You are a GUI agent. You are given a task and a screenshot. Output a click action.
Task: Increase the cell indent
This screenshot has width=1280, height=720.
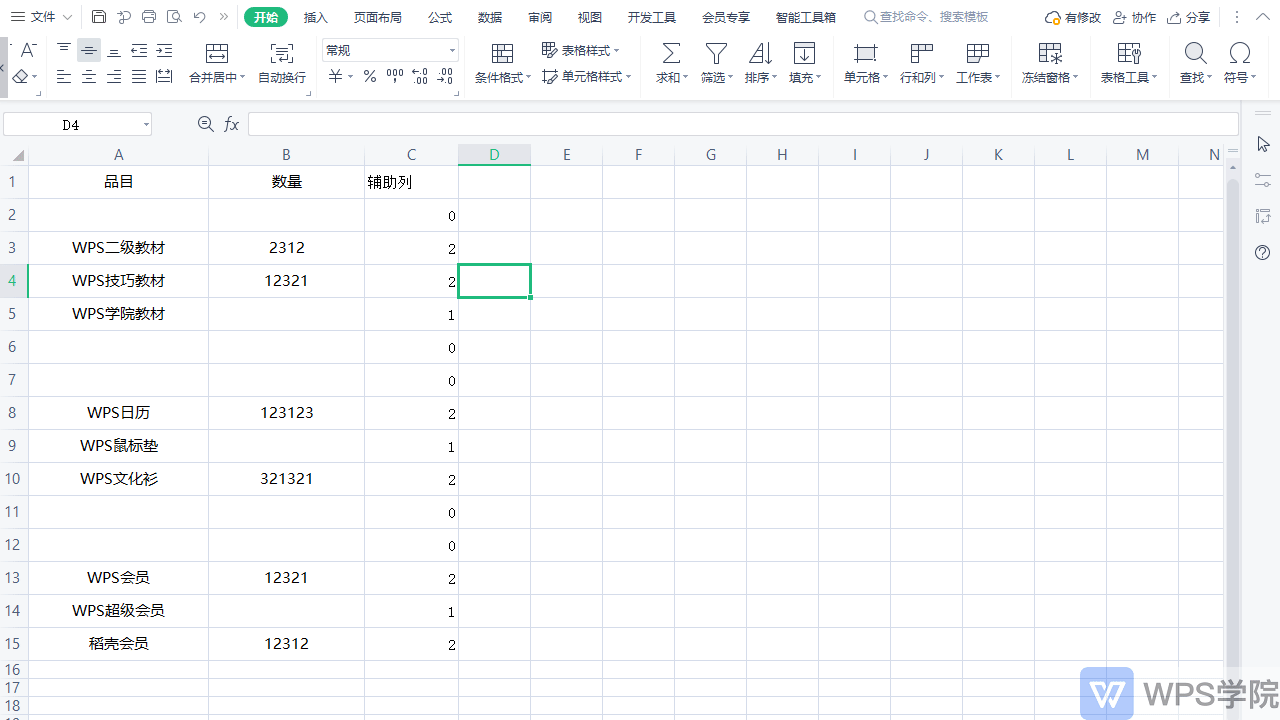[x=164, y=50]
